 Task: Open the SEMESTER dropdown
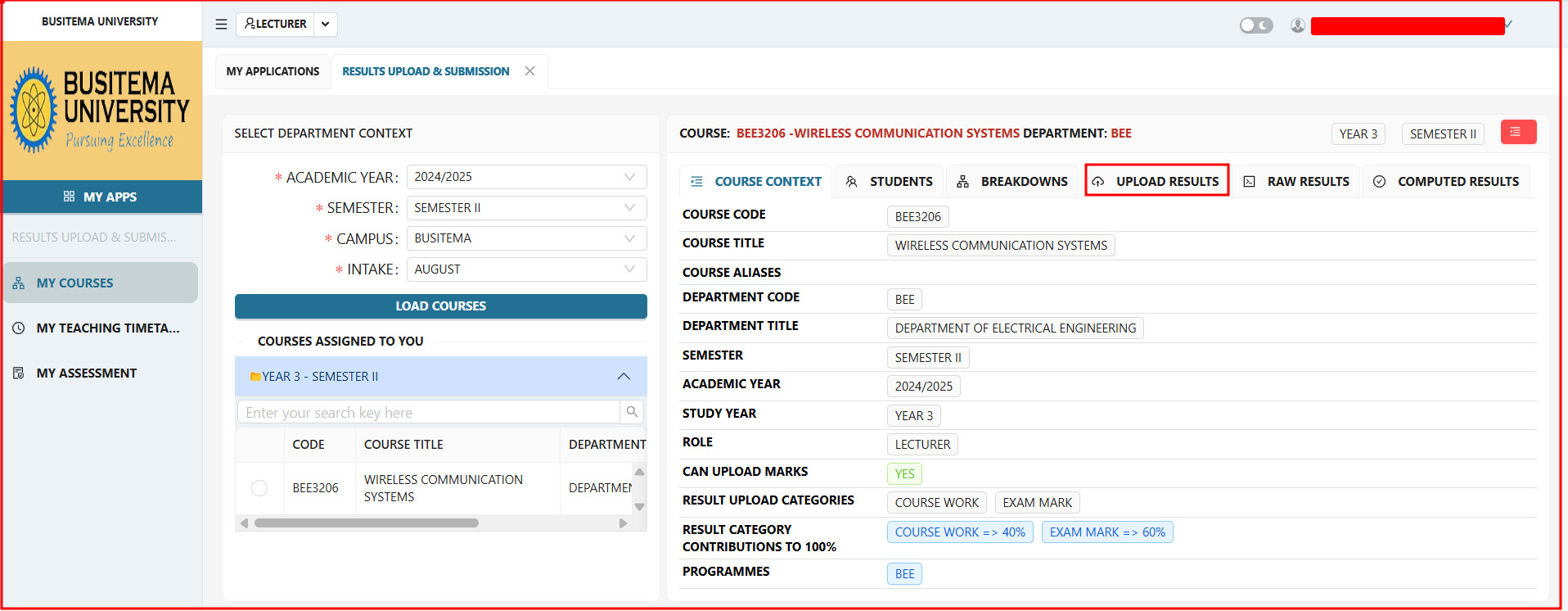pyautogui.click(x=526, y=207)
